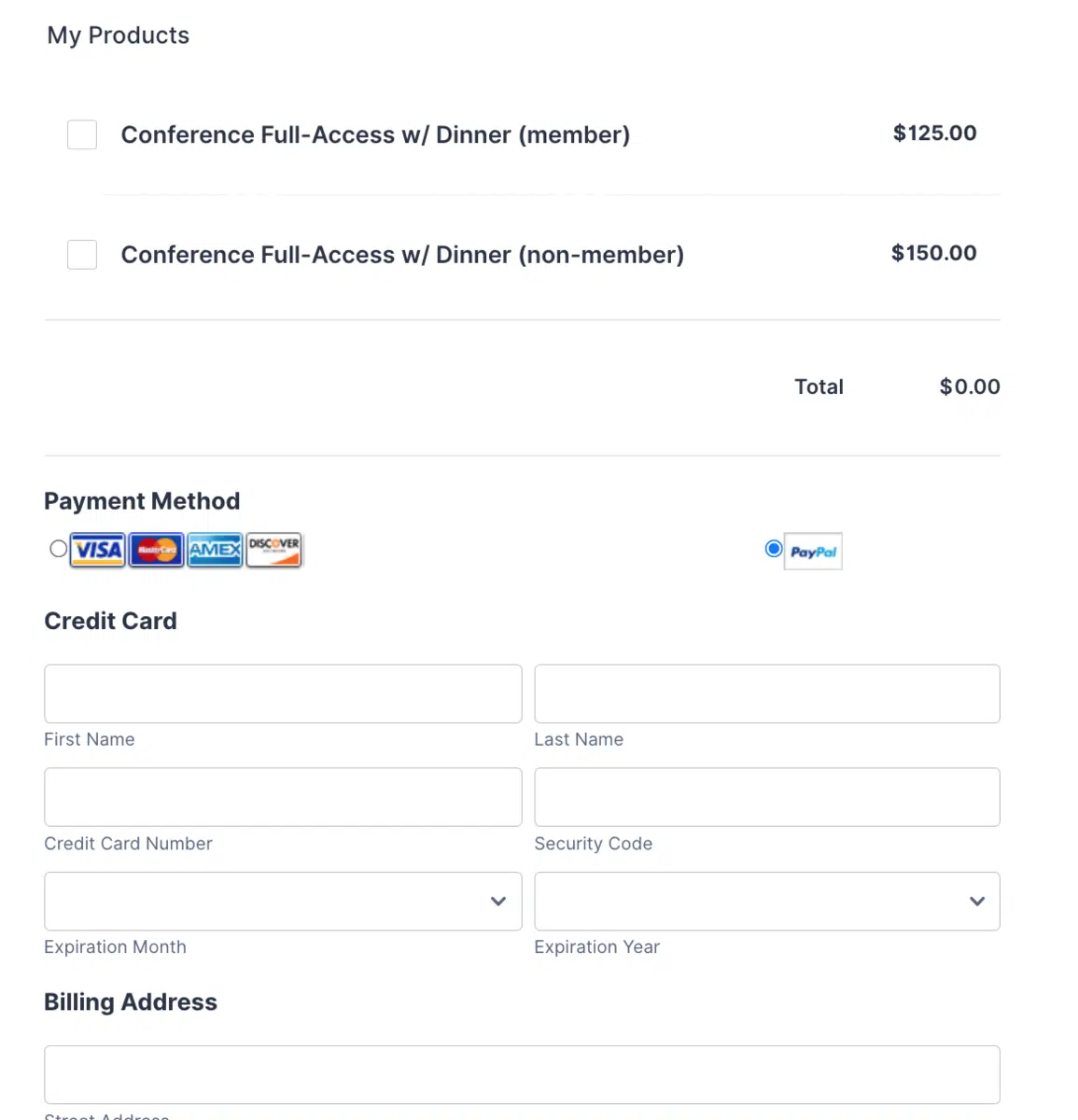
Task: Click the Street Address billing field
Action: [x=522, y=1074]
